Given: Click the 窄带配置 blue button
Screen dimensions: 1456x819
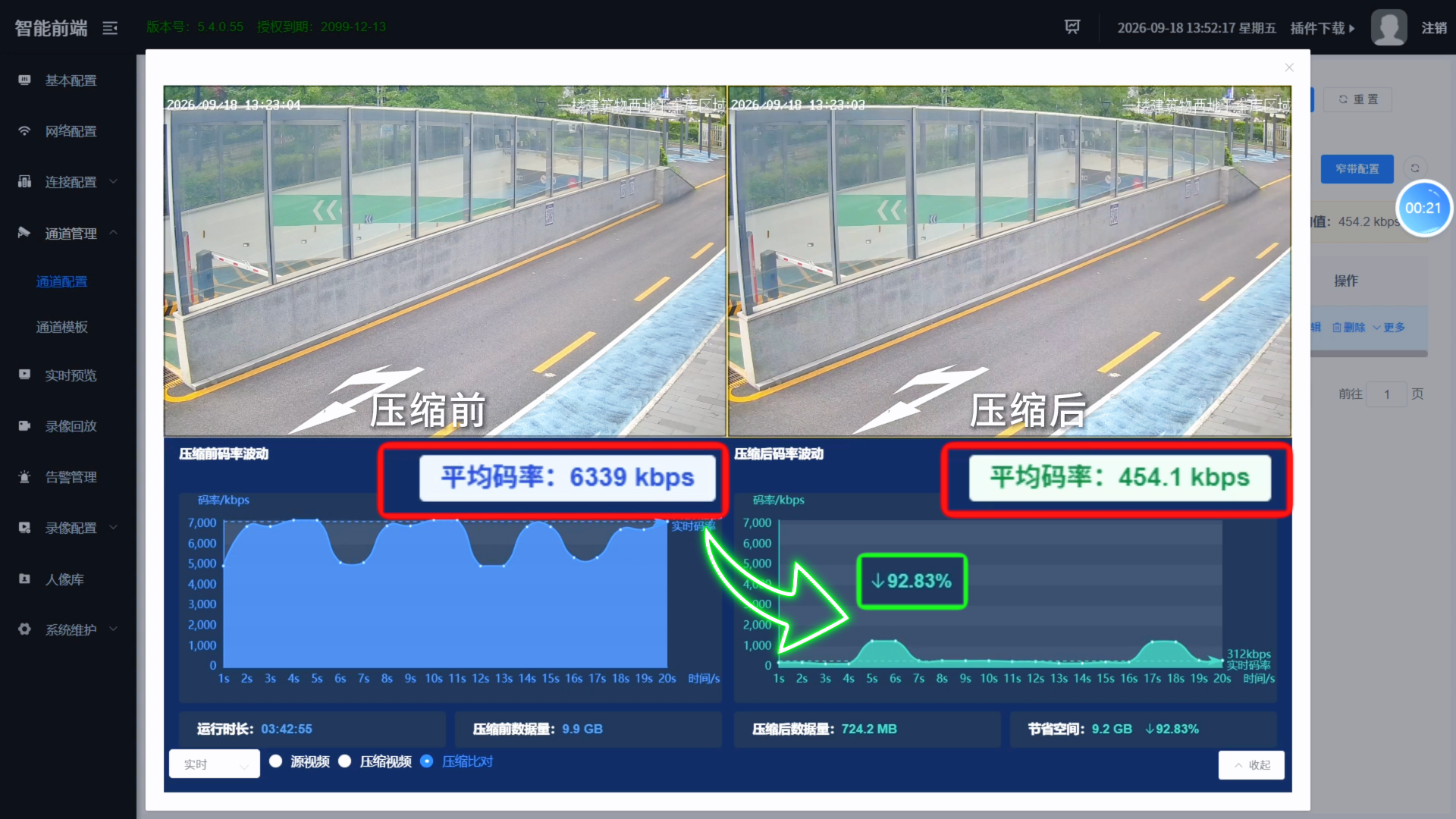Looking at the screenshot, I should click(x=1357, y=168).
